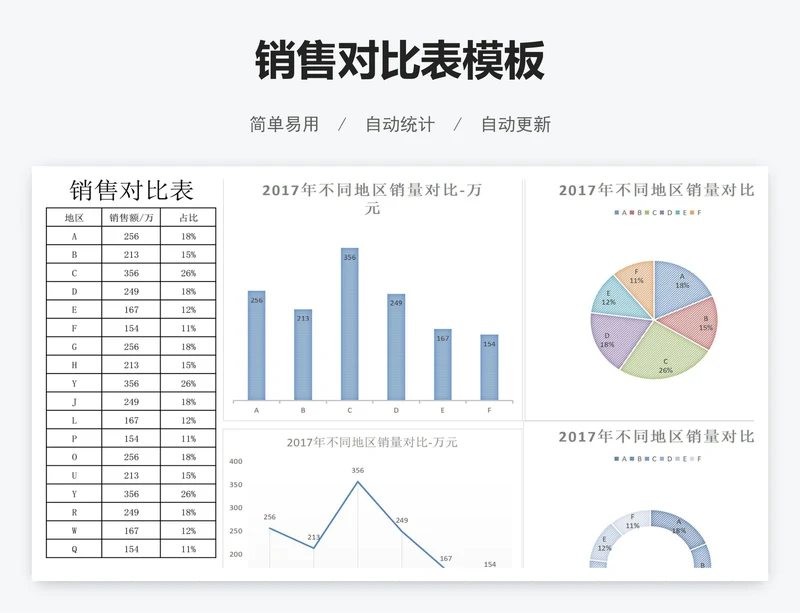Click the 18% share cell in row J

click(x=188, y=402)
